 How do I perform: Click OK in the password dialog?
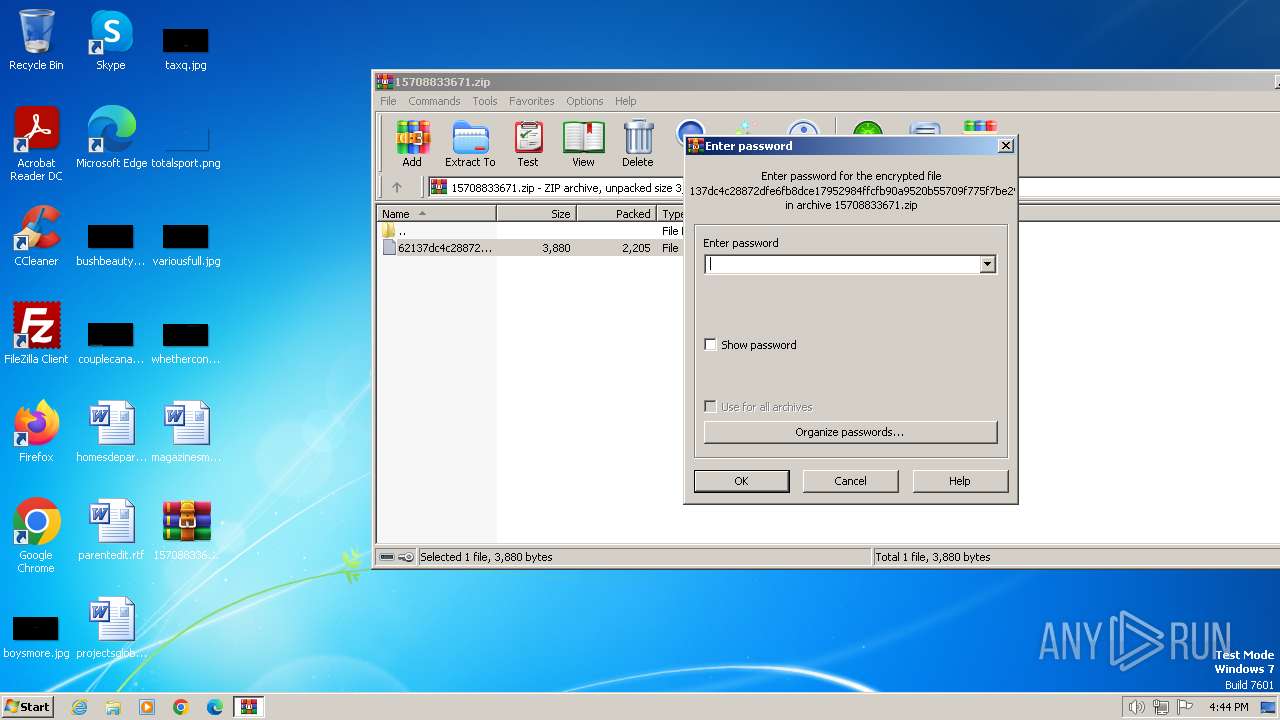[741, 481]
